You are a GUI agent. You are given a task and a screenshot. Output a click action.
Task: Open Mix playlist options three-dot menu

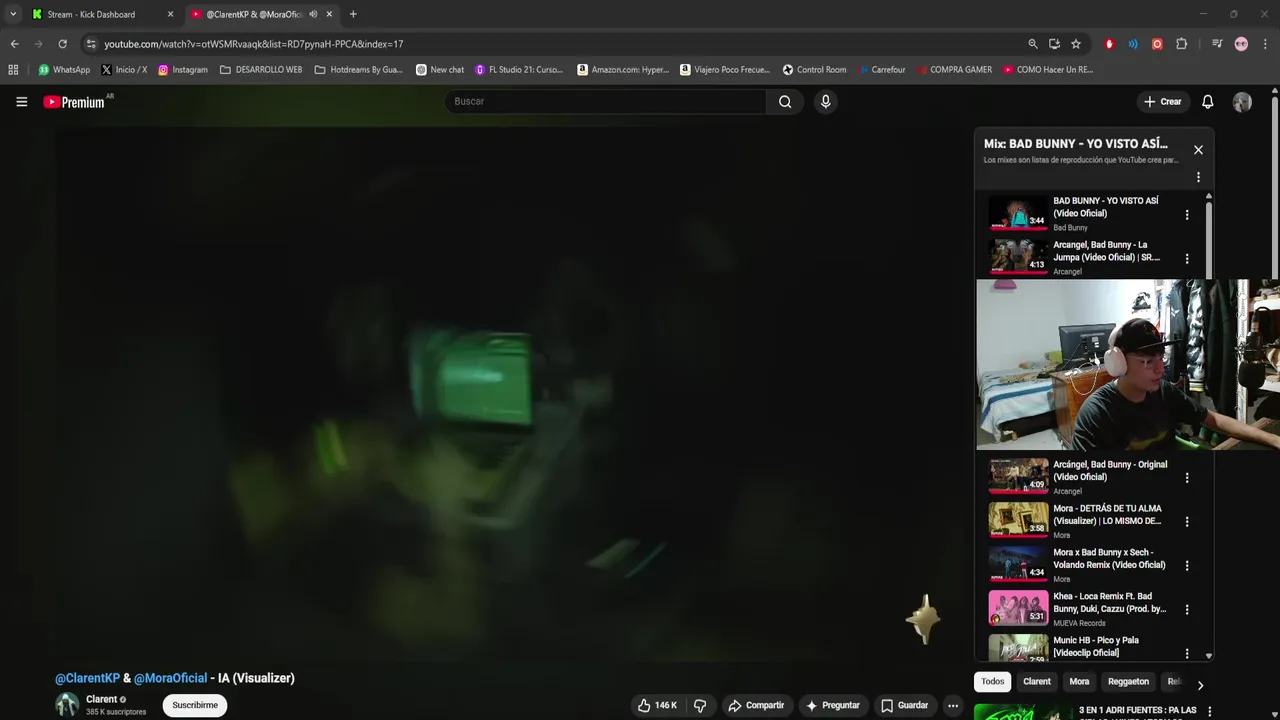pos(1198,177)
